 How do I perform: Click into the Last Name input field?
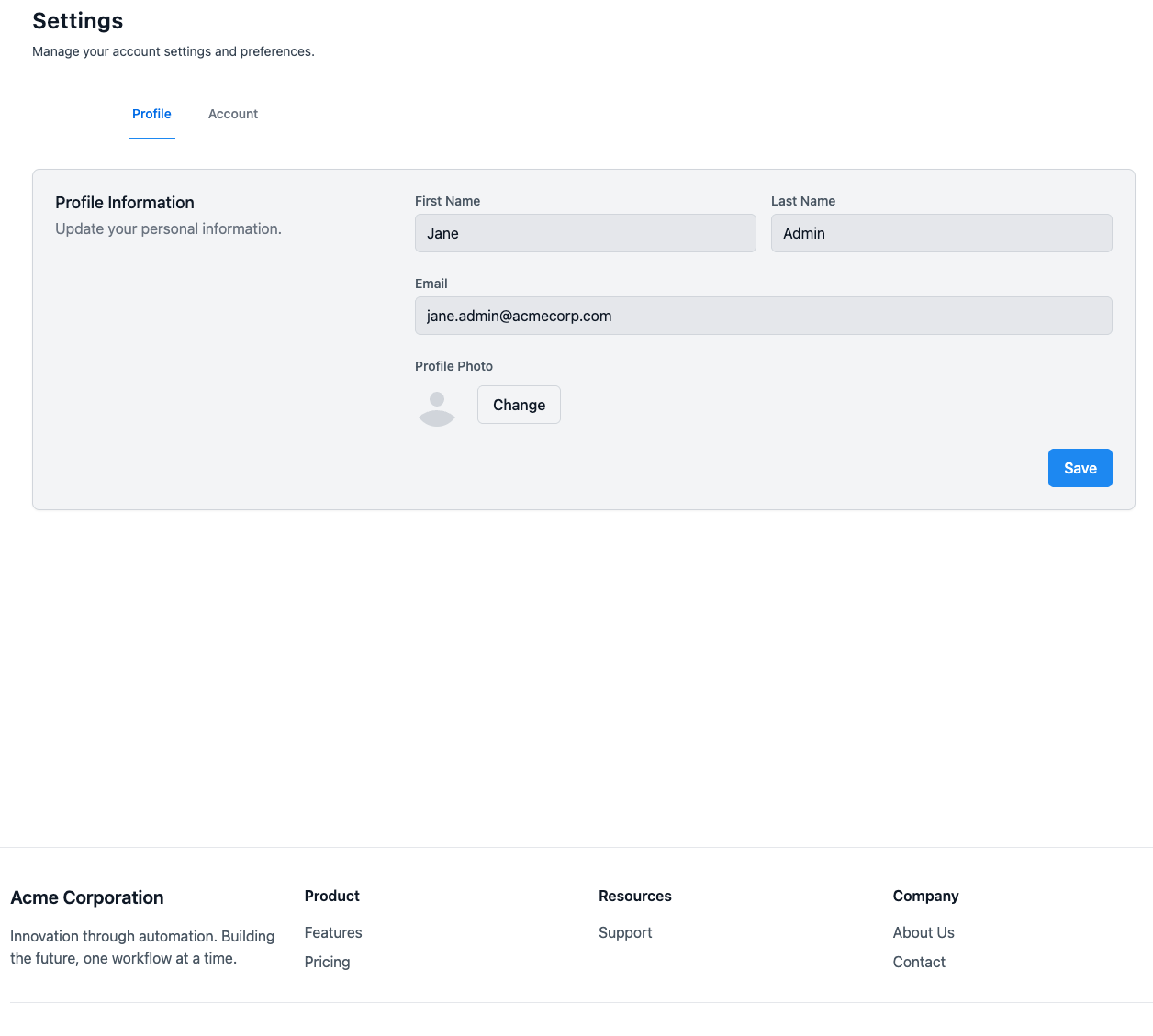pyautogui.click(x=941, y=233)
